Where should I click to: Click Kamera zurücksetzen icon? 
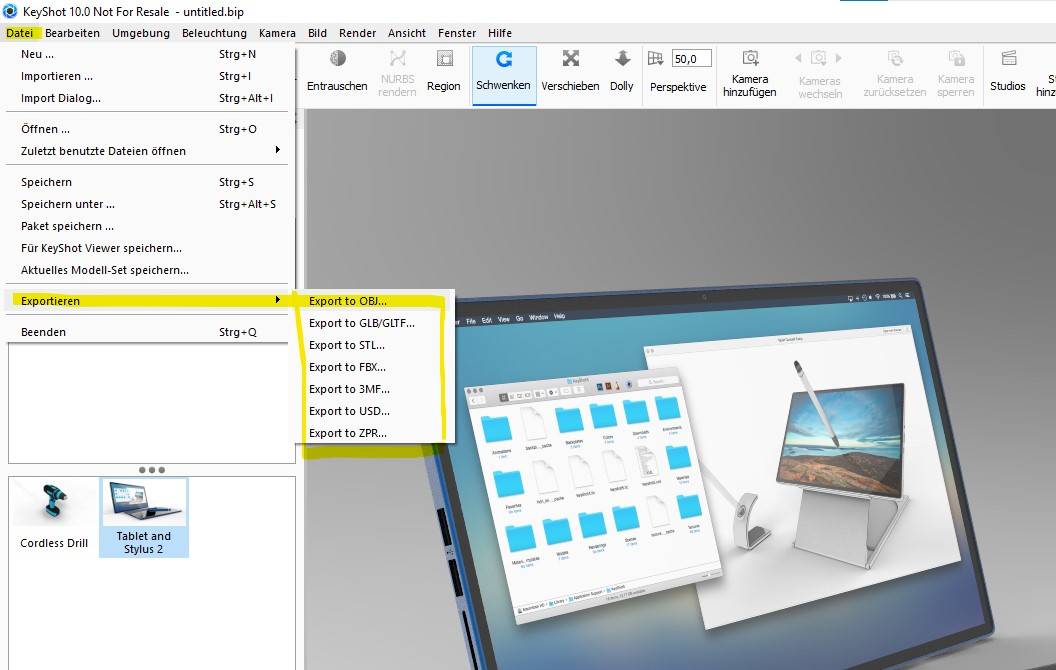[x=895, y=58]
